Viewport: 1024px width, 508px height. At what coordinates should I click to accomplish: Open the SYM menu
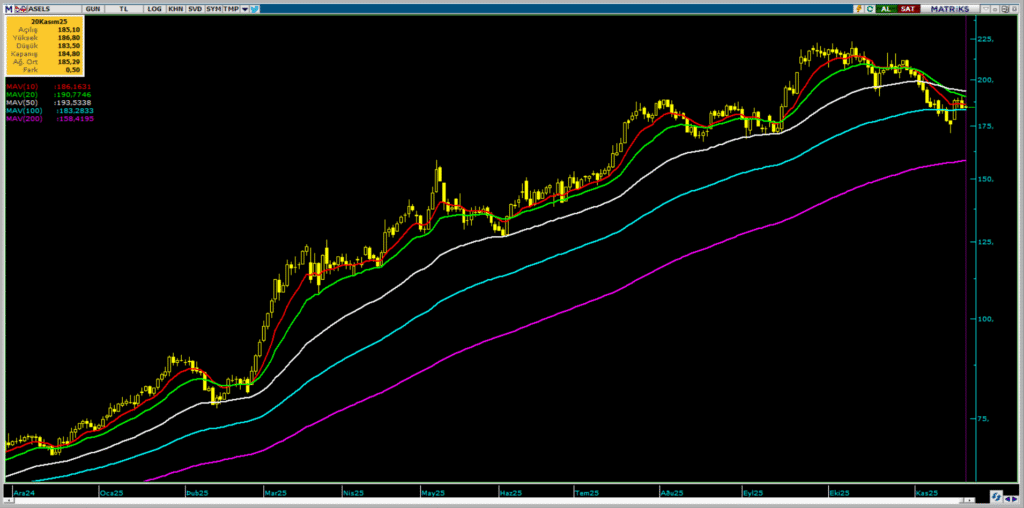click(x=214, y=8)
